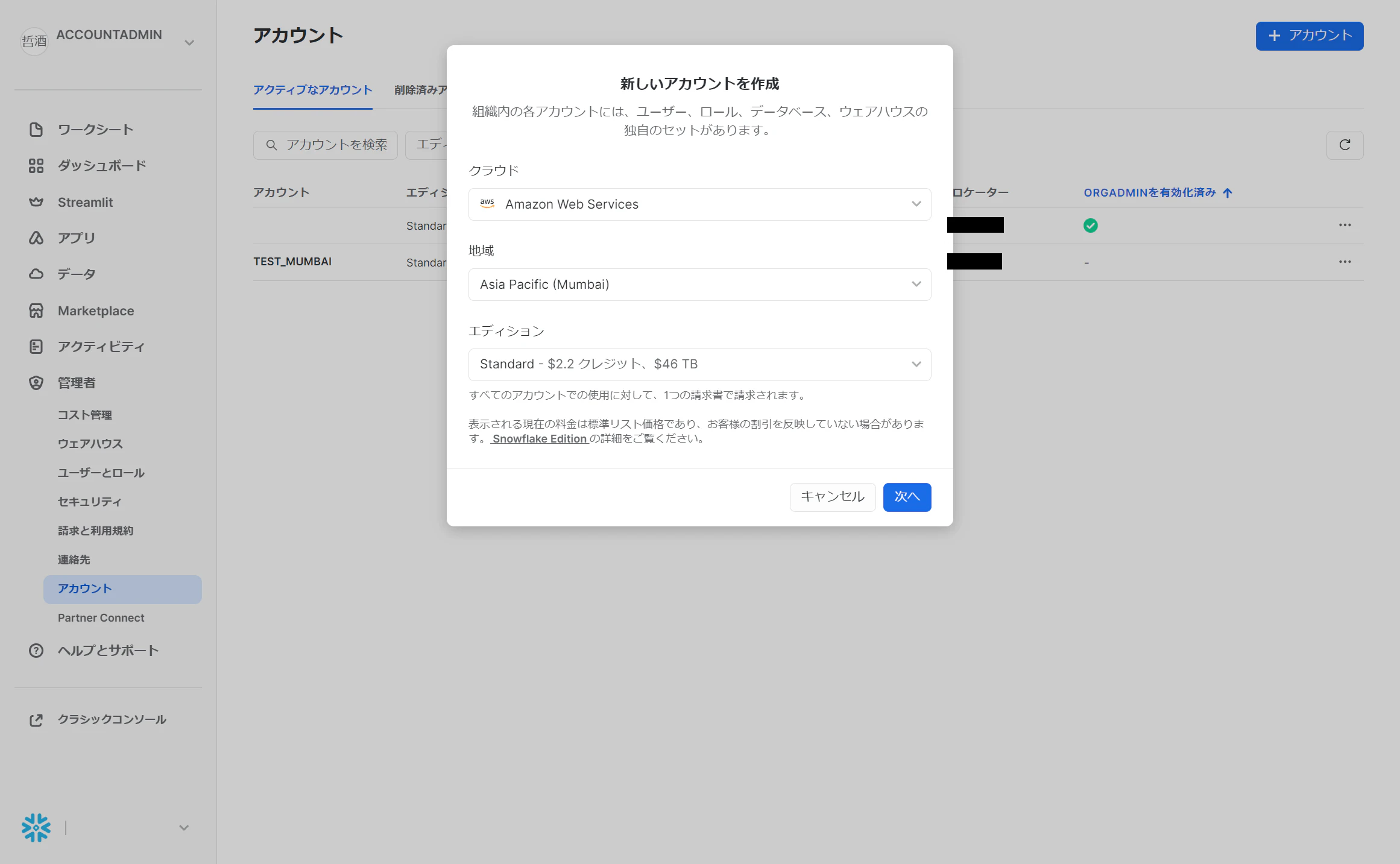Click the Snowflake logo icon

[x=36, y=828]
